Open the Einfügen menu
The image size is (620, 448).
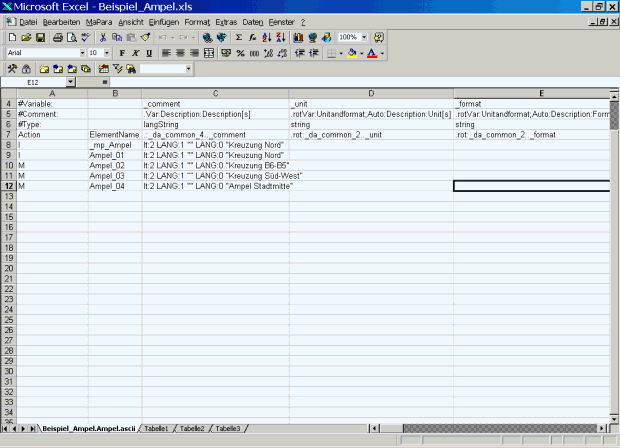(x=164, y=22)
